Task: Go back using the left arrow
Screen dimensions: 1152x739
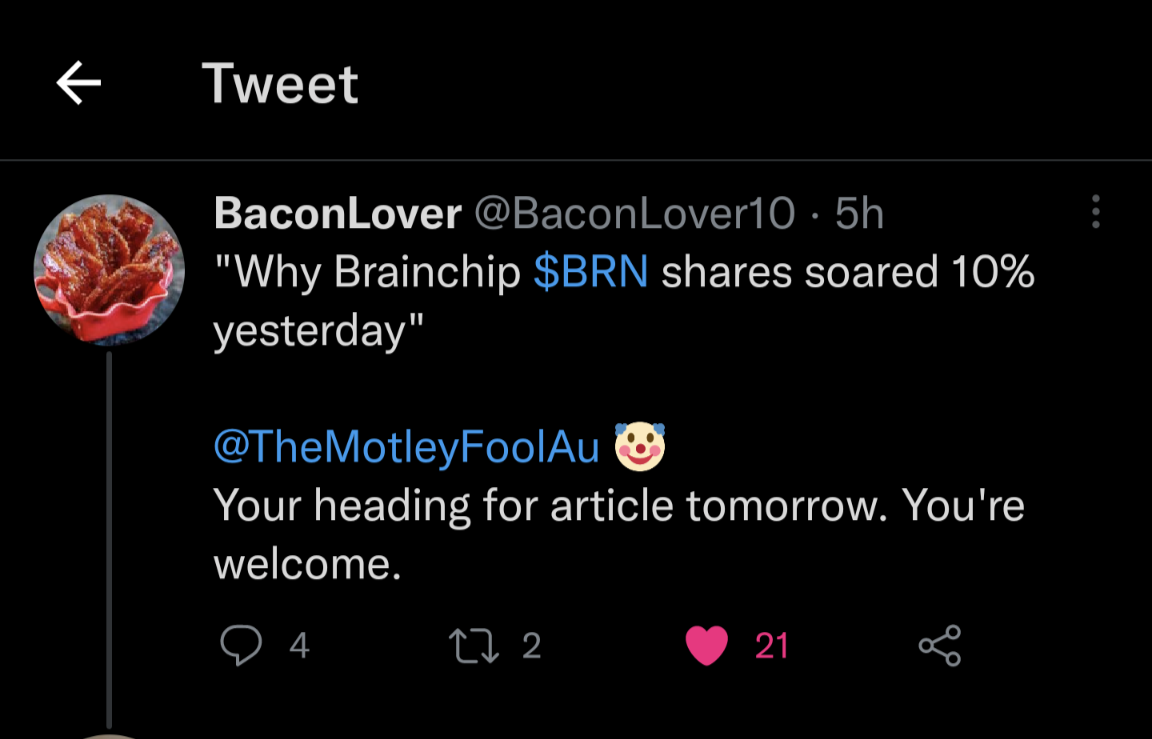Action: point(79,83)
